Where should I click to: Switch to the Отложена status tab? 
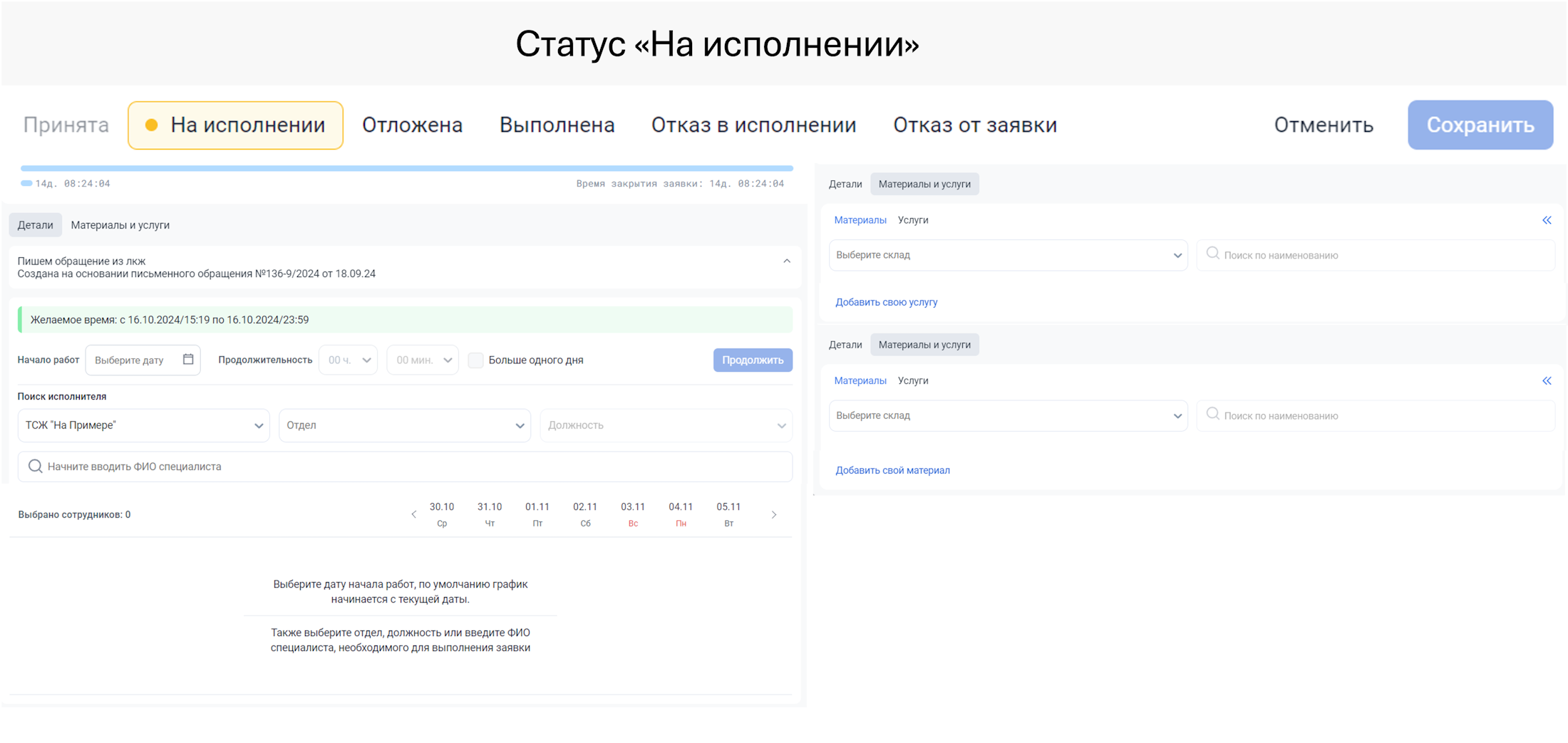(412, 125)
